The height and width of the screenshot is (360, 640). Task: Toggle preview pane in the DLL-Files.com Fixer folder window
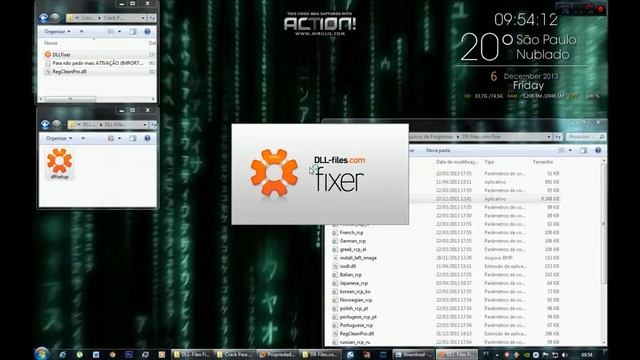[584, 150]
